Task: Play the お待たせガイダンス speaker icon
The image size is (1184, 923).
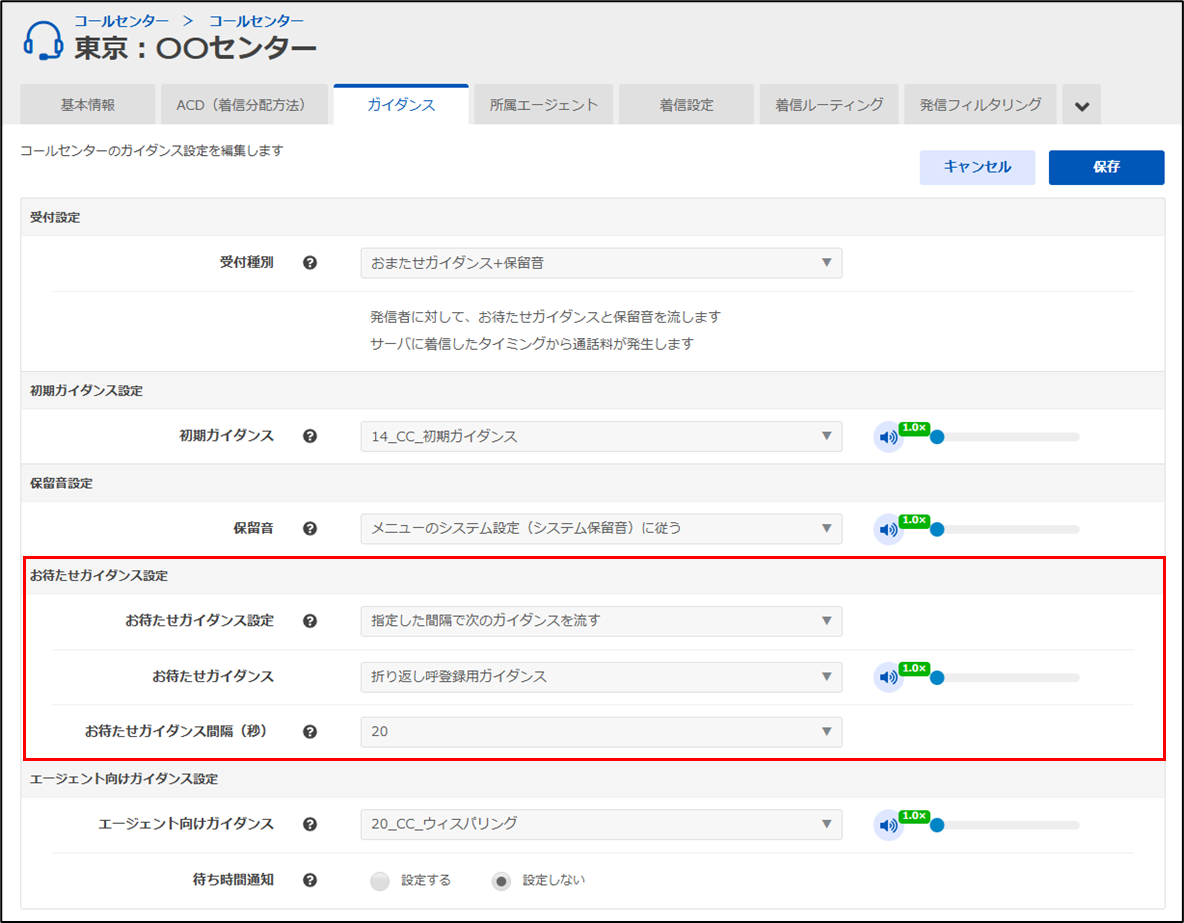Action: pos(887,677)
